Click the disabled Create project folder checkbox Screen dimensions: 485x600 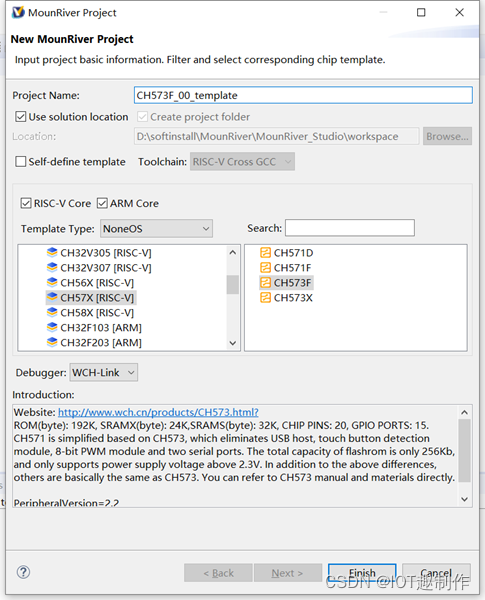pyautogui.click(x=142, y=117)
